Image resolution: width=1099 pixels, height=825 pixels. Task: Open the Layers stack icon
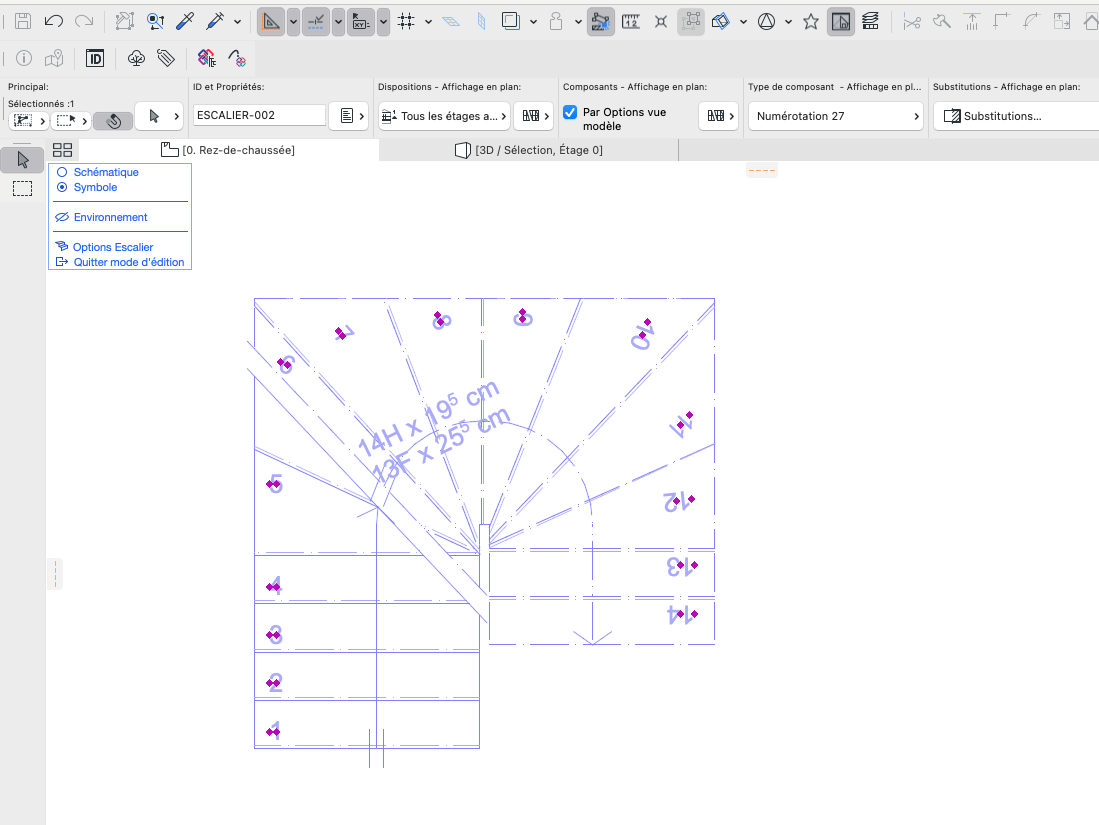coord(871,22)
